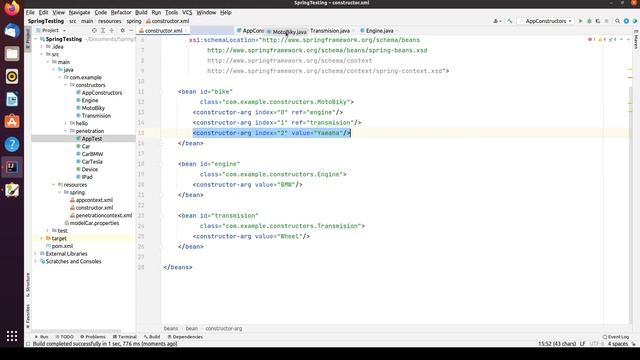The width and height of the screenshot is (640, 360).
Task: Switch to the Engine.java tab
Action: click(379, 31)
